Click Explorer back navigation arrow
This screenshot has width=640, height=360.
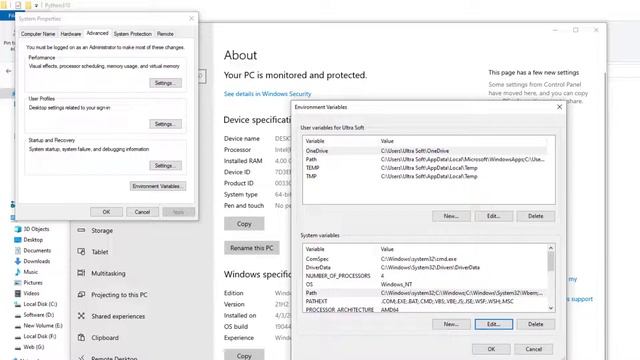(9, 71)
